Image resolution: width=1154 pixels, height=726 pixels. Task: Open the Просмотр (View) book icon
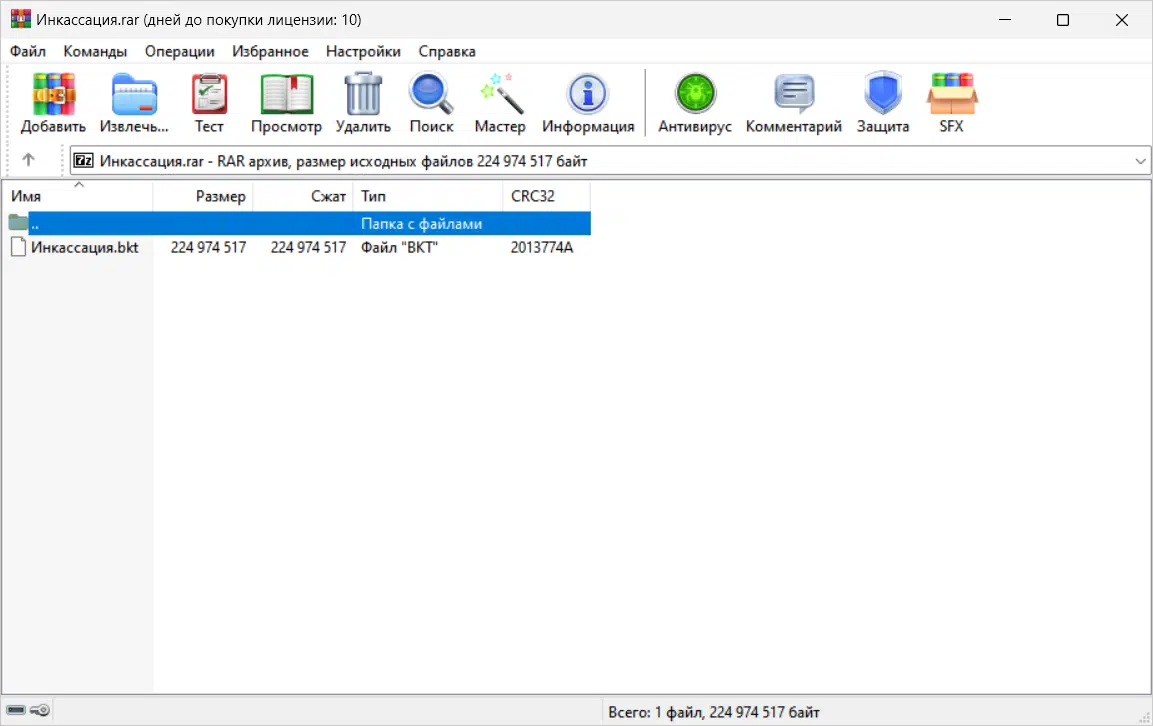[x=286, y=94]
